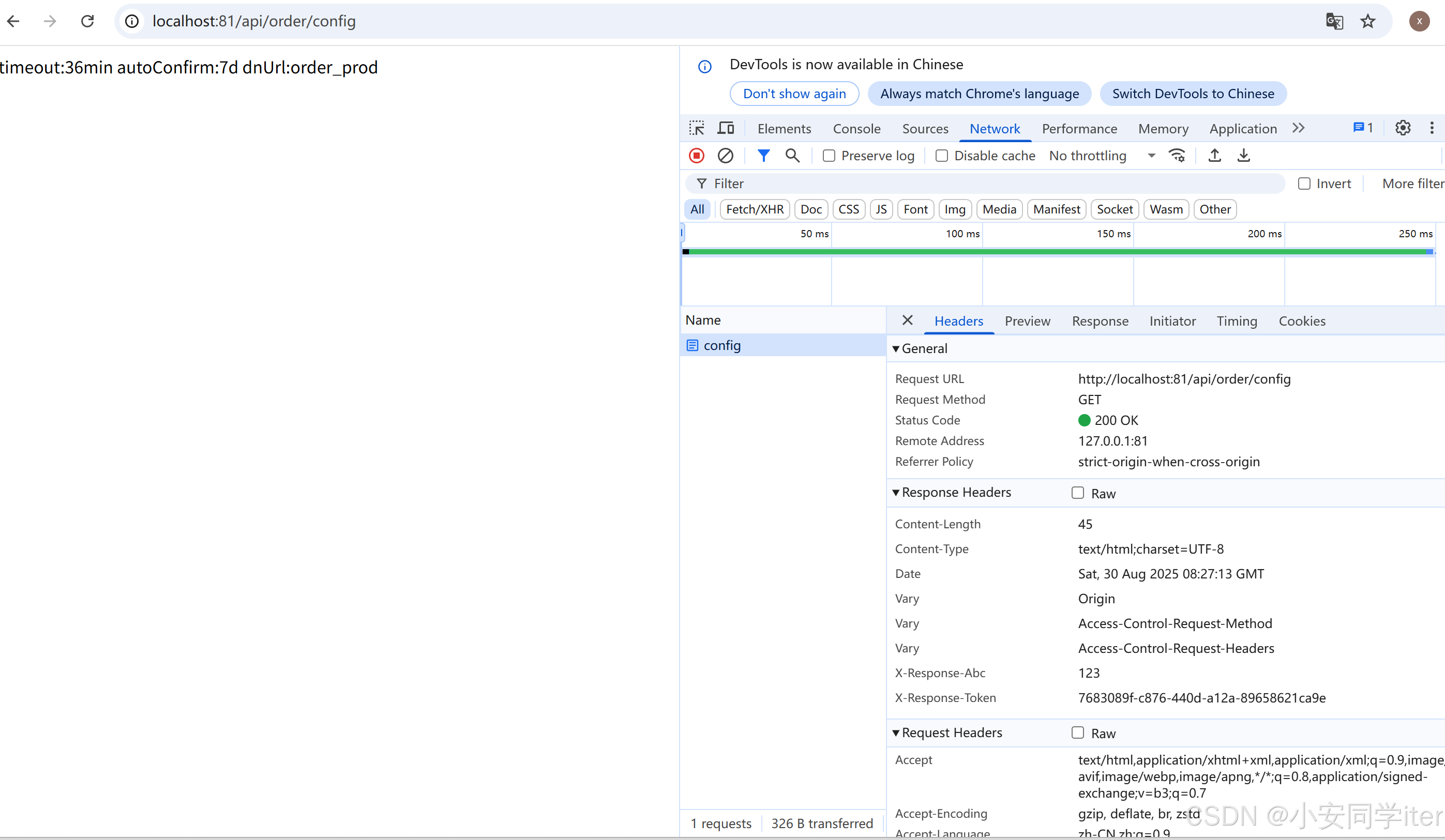
Task: Import a HAR file
Action: pyautogui.click(x=1214, y=155)
